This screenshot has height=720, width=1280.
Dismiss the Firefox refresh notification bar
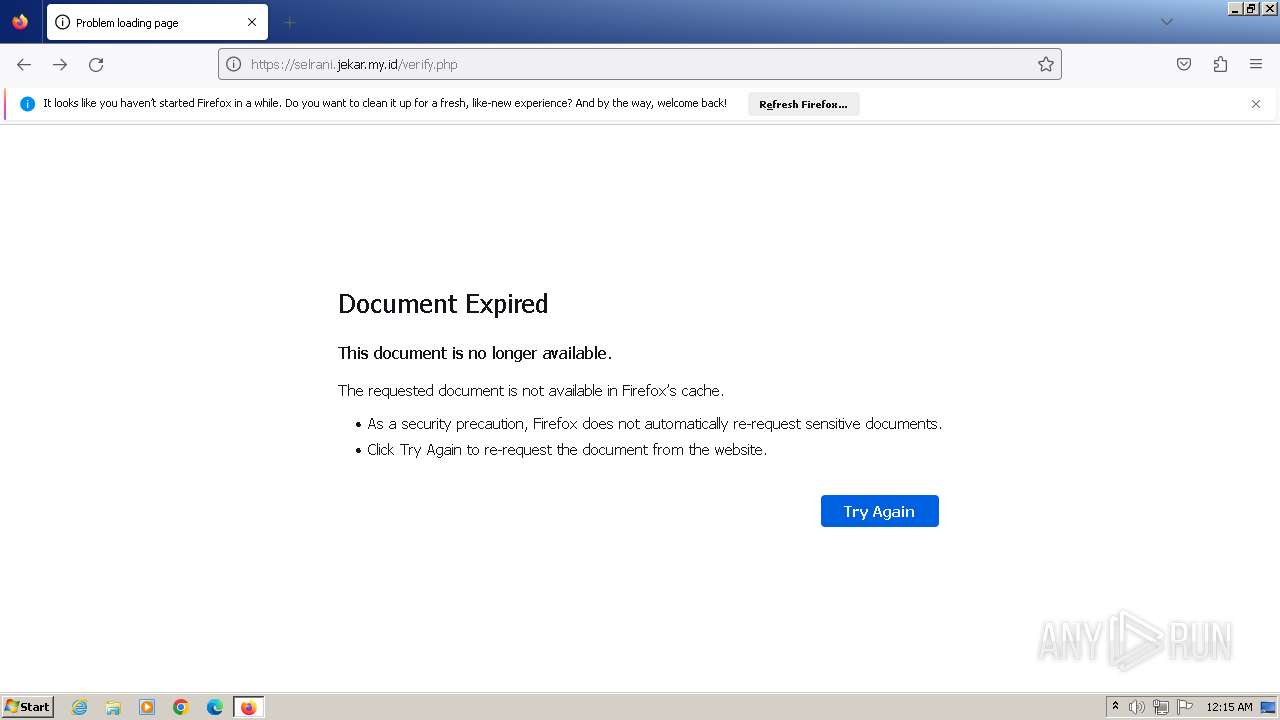point(1256,104)
